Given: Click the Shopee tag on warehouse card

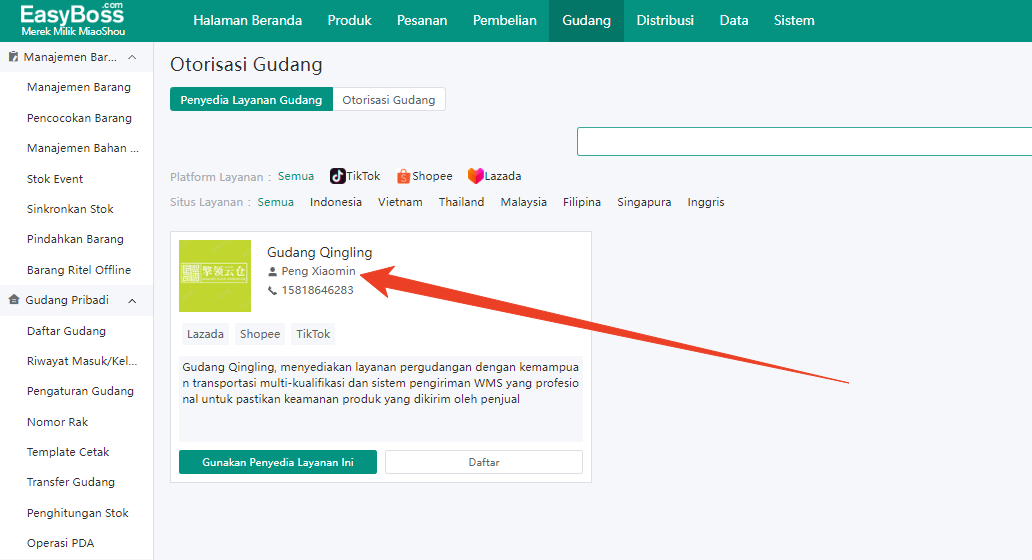Looking at the screenshot, I should (260, 334).
